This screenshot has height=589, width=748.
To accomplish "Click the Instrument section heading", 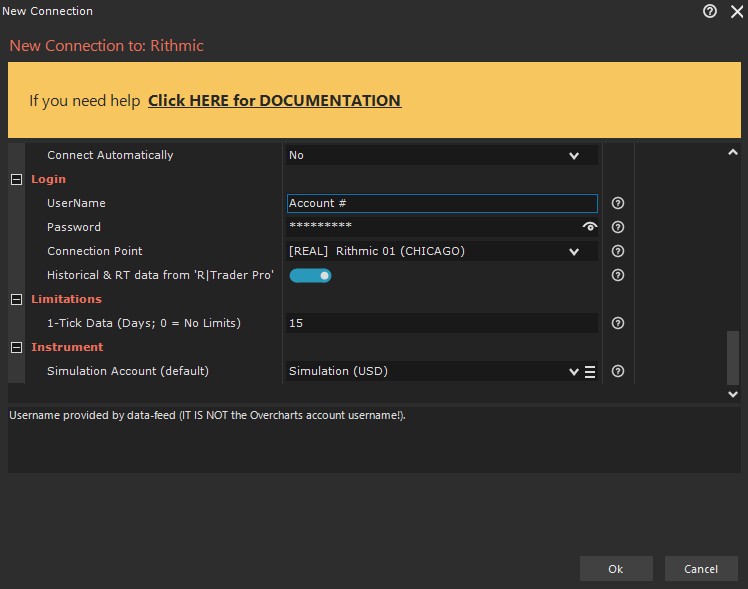I will pyautogui.click(x=67, y=347).
